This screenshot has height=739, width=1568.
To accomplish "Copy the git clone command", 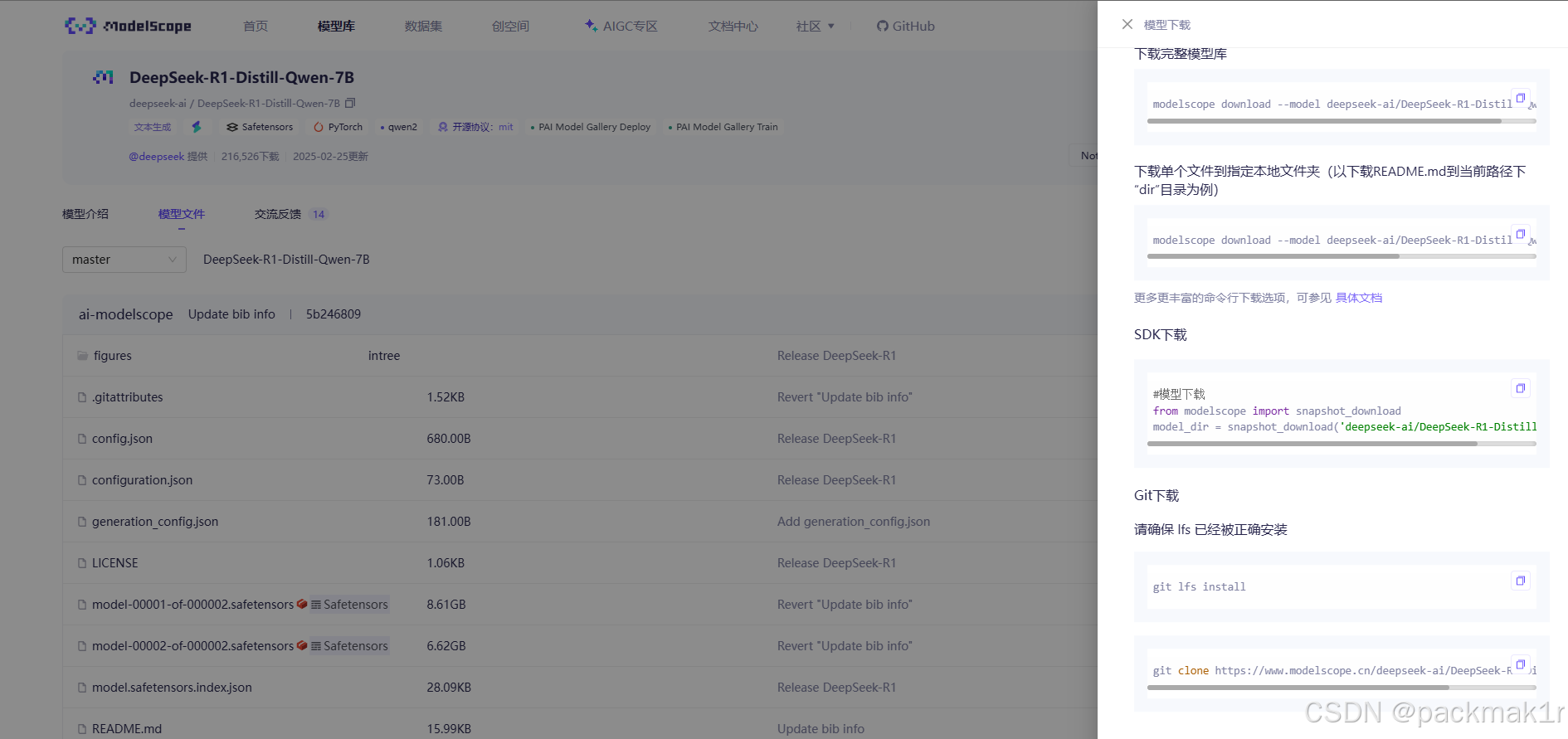I will tap(1520, 664).
